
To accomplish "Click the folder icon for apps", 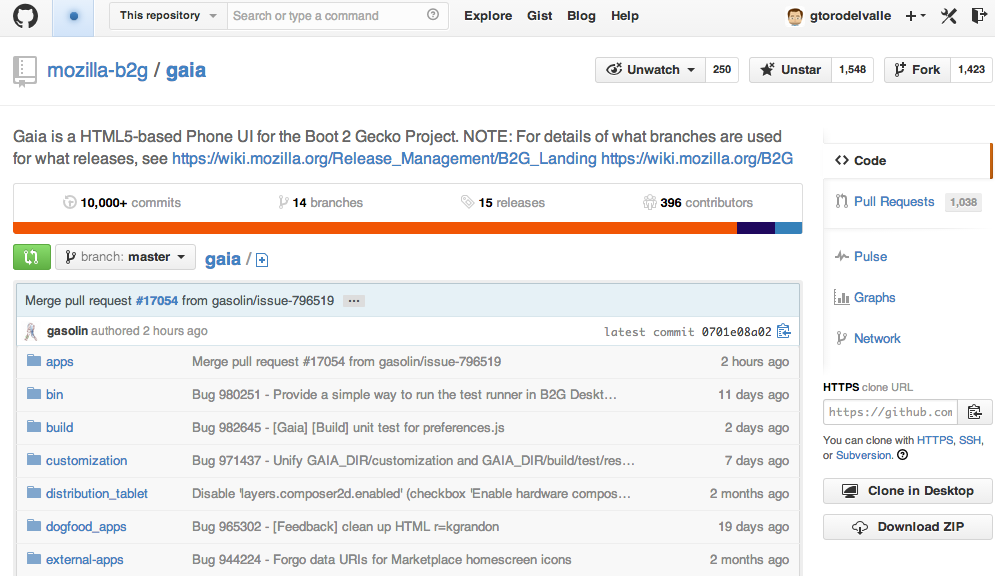I will coord(34,361).
